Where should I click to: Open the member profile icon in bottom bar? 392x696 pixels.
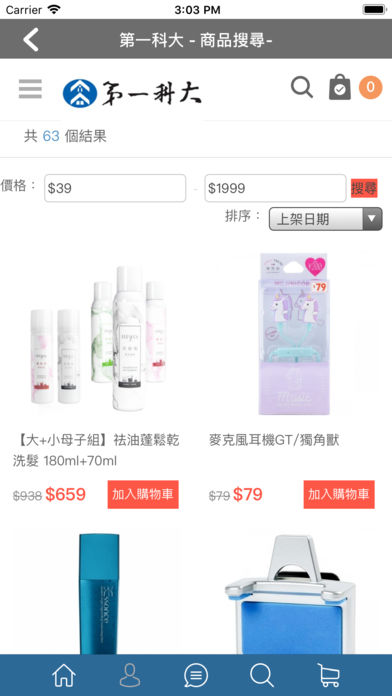click(130, 676)
